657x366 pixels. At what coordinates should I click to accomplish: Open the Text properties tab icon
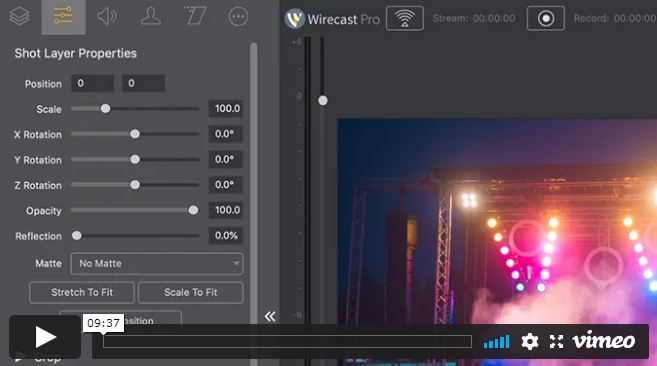(195, 17)
